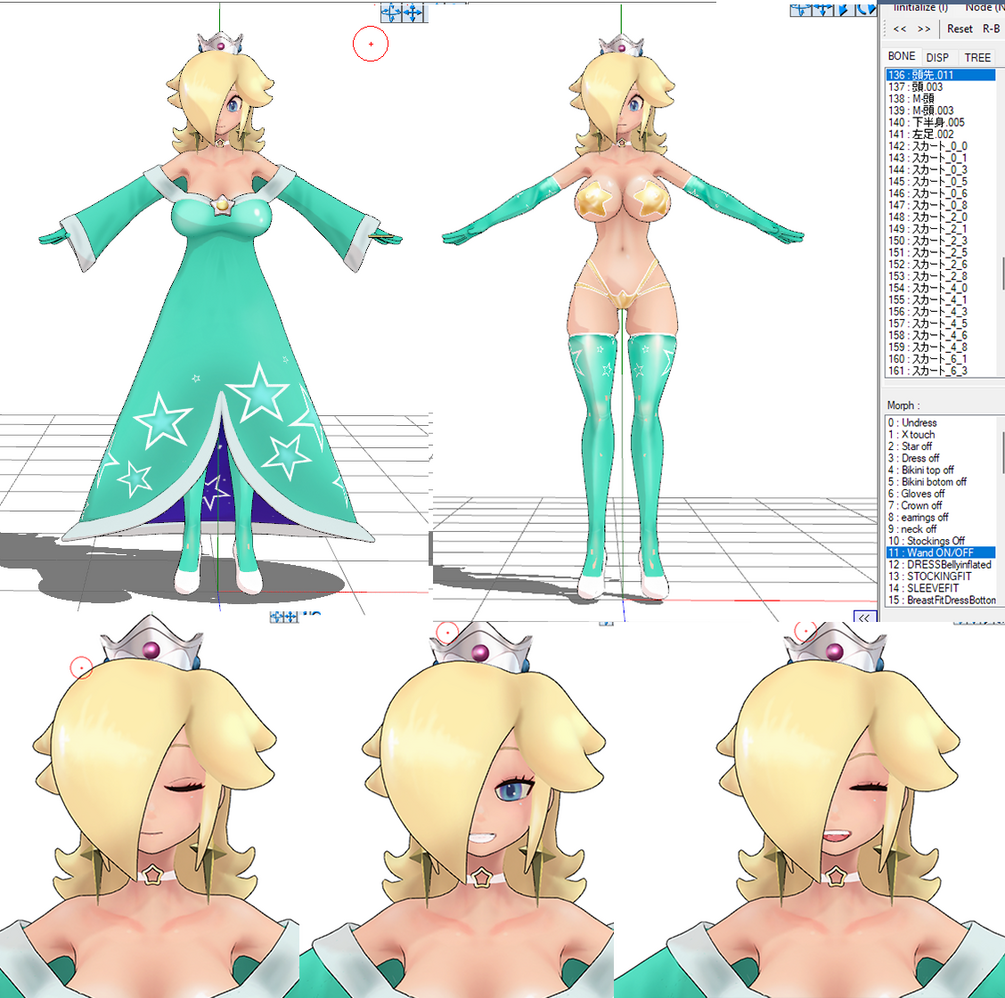Select bone 142 : スカート_0_0
This screenshot has height=998, width=1005.
(940, 146)
